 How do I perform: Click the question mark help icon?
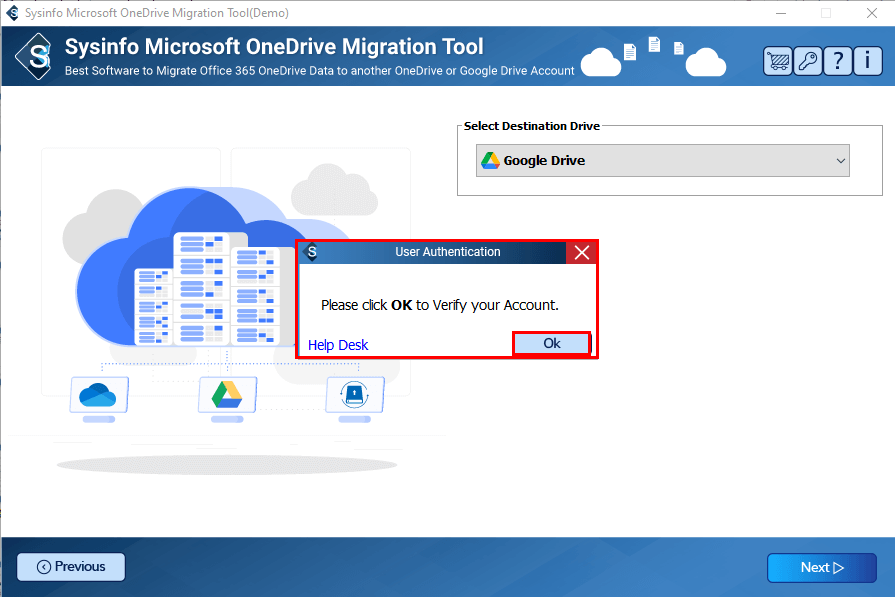[x=837, y=60]
